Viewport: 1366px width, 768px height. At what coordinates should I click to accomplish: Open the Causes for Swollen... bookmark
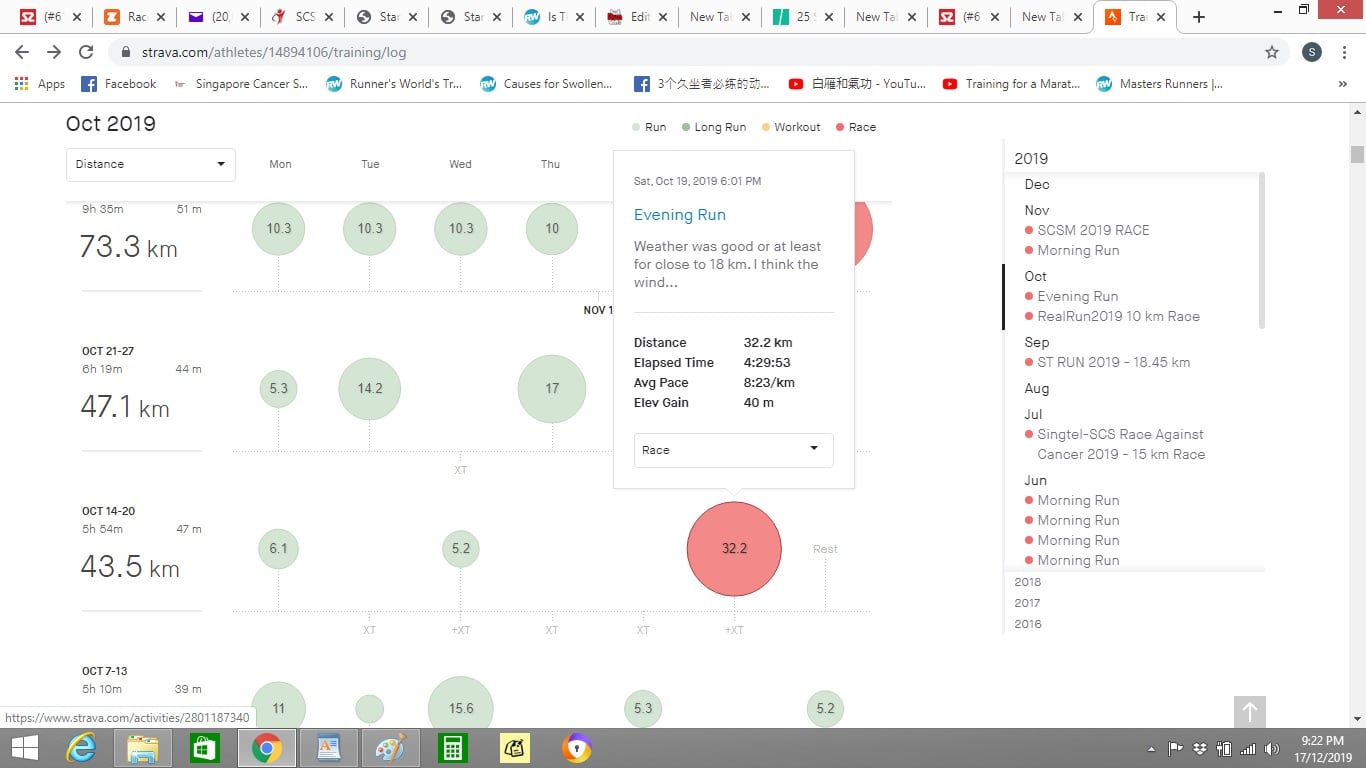coord(546,84)
